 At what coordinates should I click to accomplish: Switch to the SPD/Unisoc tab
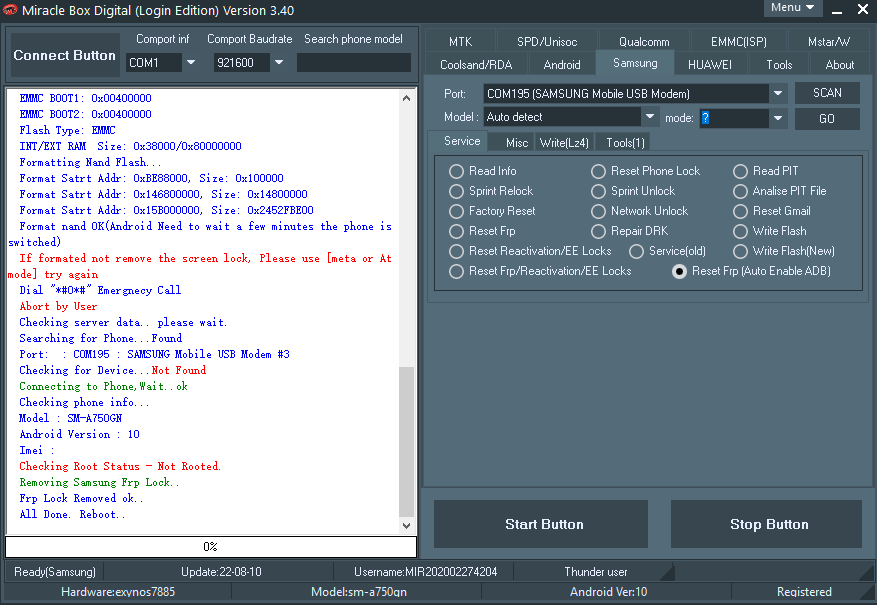[x=546, y=41]
